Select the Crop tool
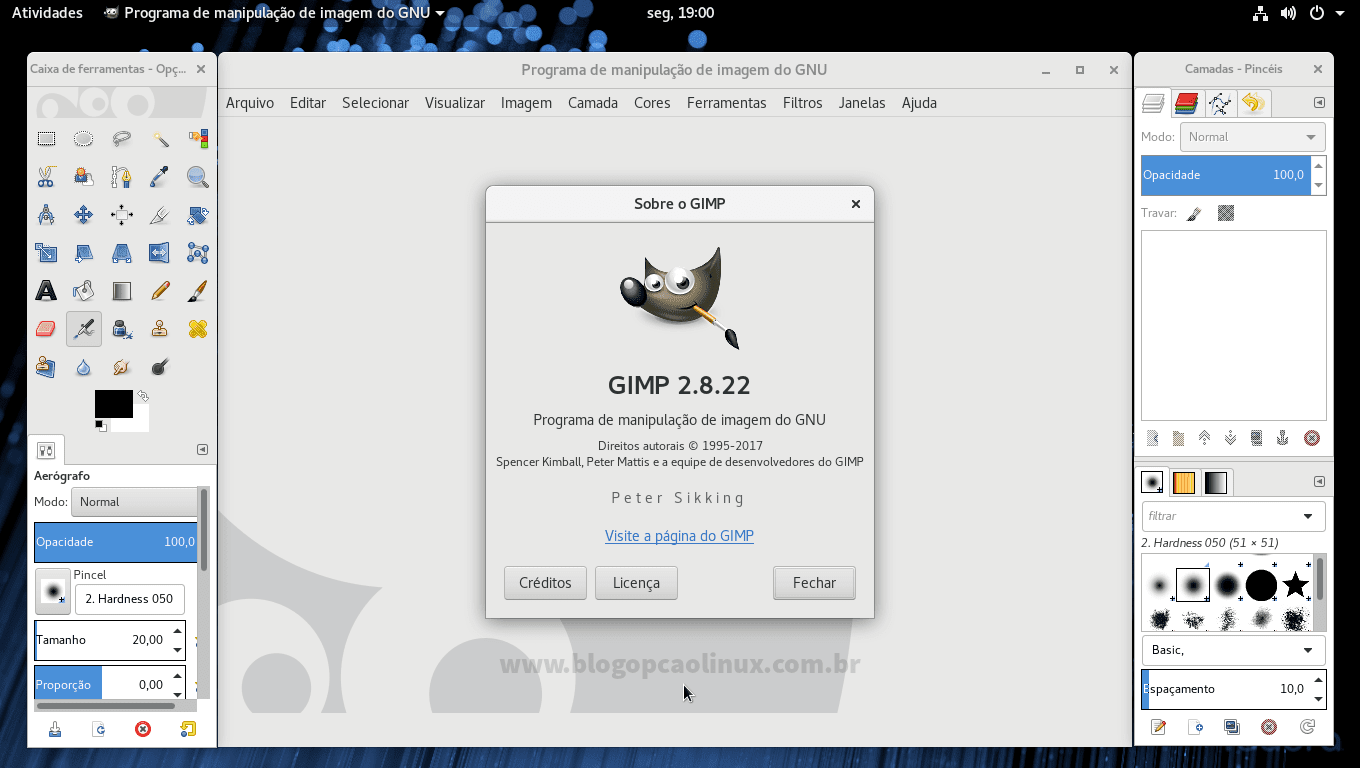Viewport: 1360px width, 768px height. [160, 215]
